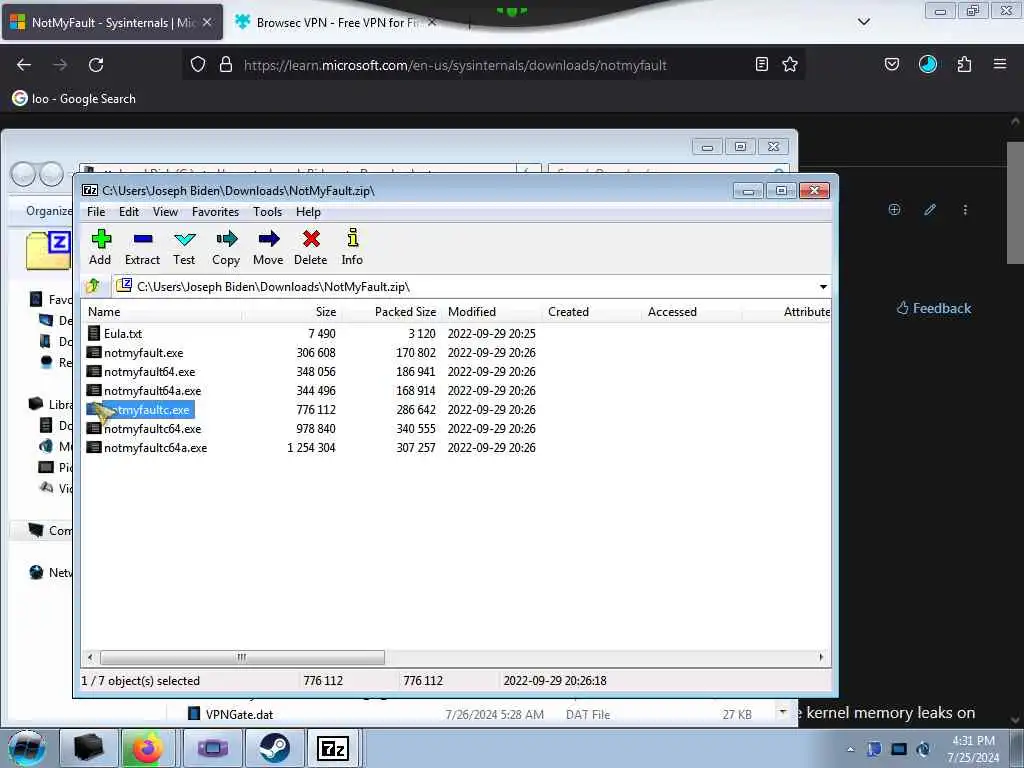
Task: Click the horizontal scrollbar thumb in 7-Zip
Action: point(242,657)
